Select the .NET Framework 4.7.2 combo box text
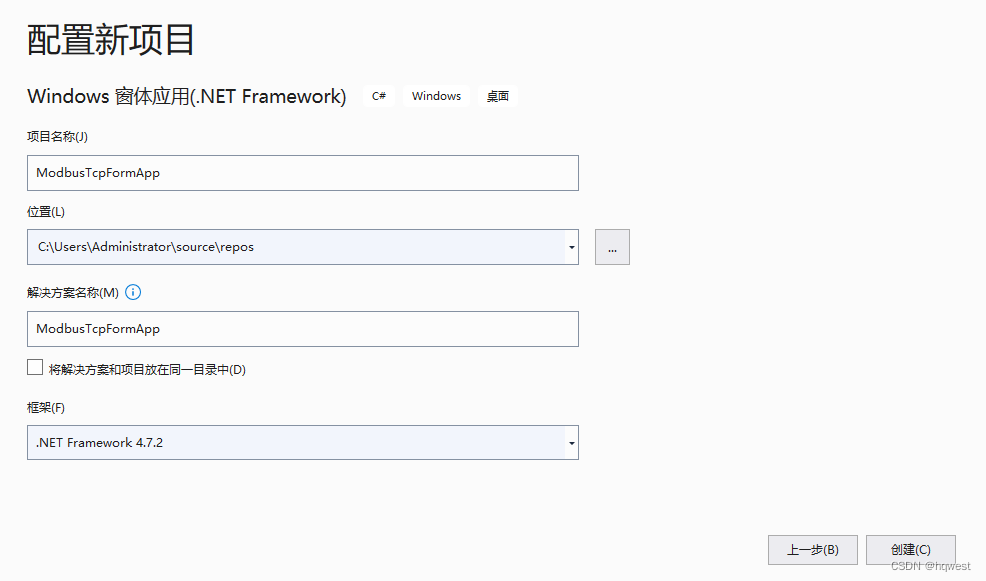Viewport: 986px width, 581px height. tap(99, 443)
